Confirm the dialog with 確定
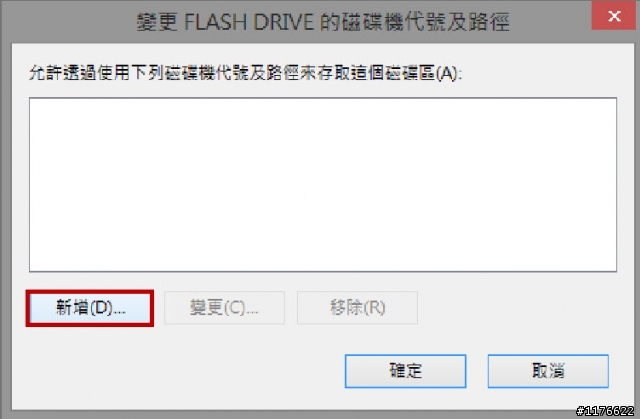 (405, 371)
